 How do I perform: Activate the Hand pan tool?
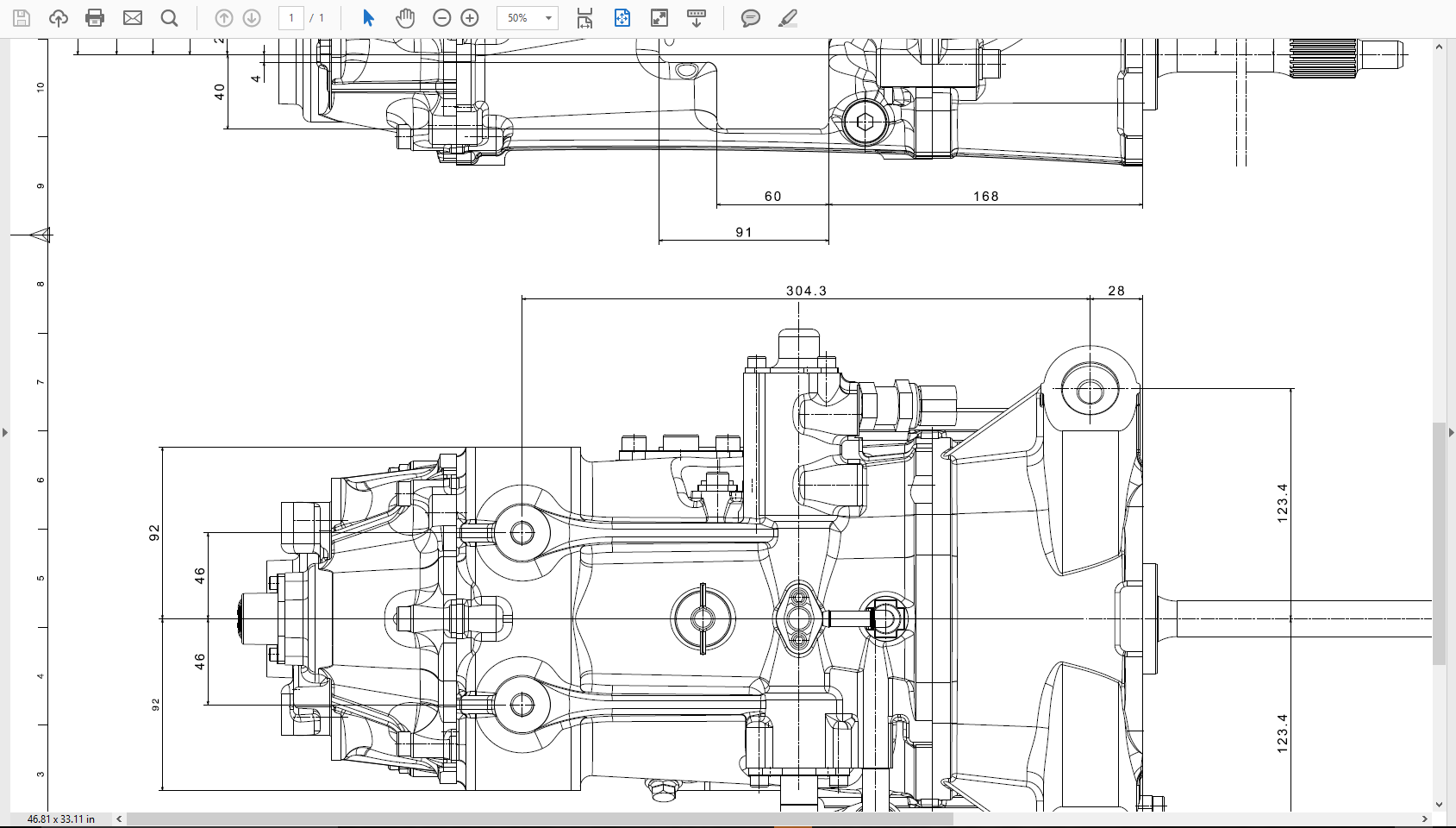pos(405,18)
